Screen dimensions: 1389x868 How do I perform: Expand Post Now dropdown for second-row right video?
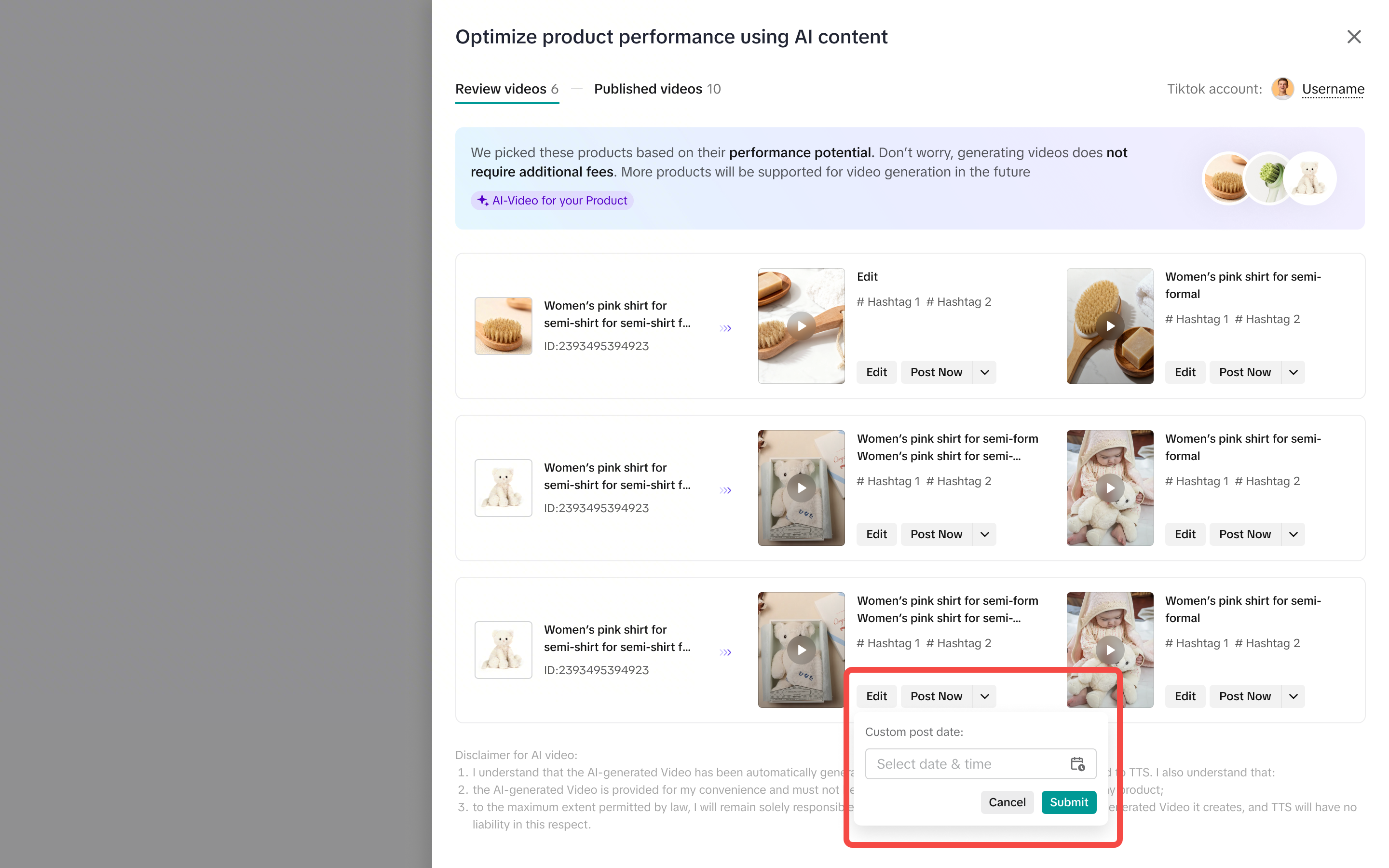click(x=1293, y=534)
